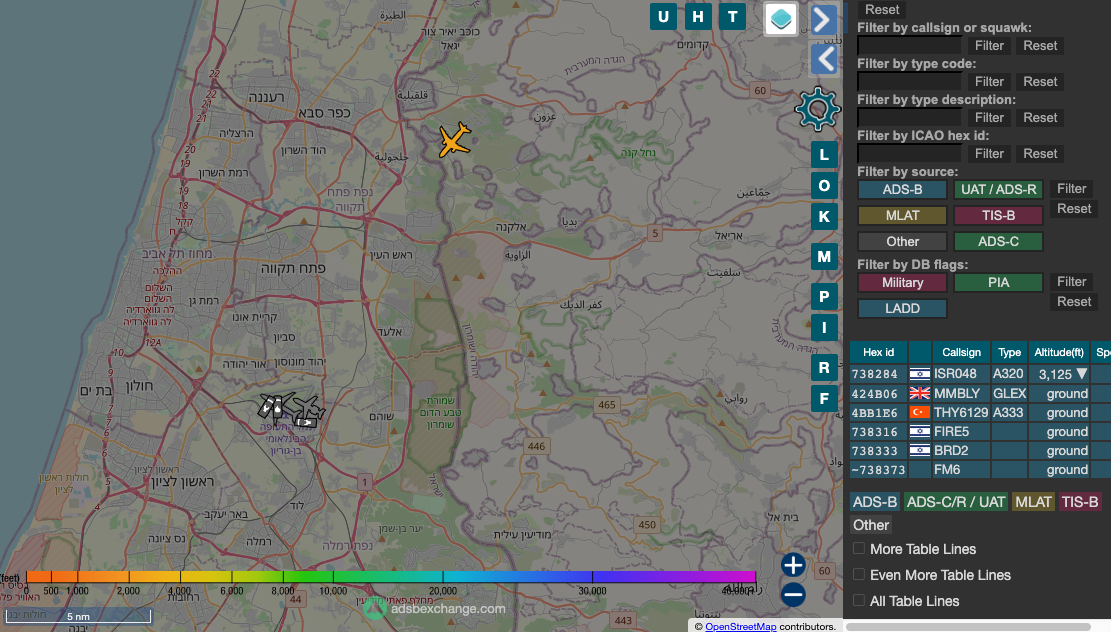1111x632 pixels.
Task: Open the map layers selector
Action: click(x=781, y=18)
